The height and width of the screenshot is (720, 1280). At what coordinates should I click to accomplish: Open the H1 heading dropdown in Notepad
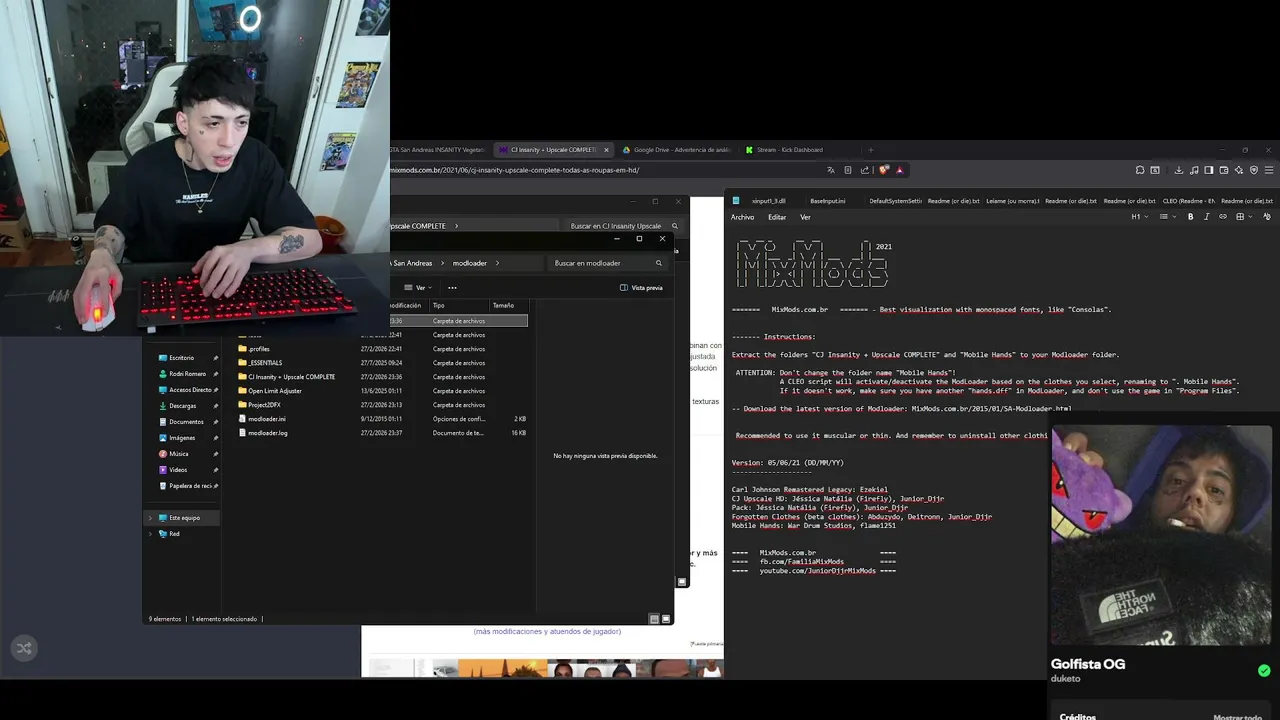1139,217
